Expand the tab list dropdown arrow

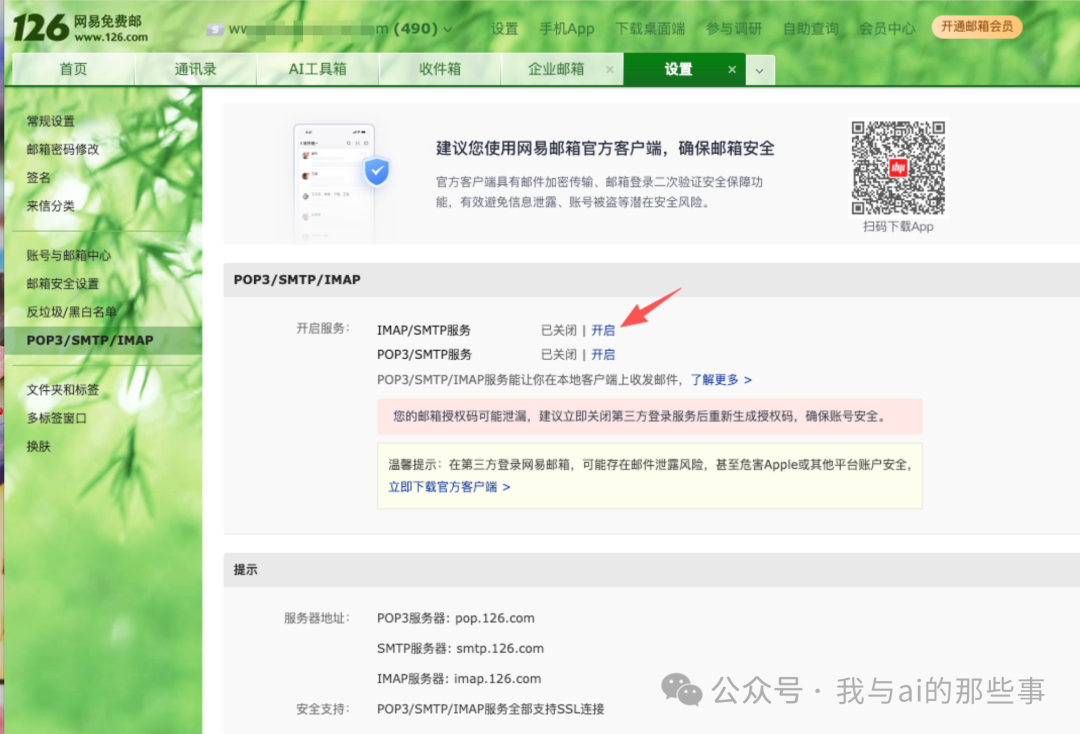tap(760, 70)
